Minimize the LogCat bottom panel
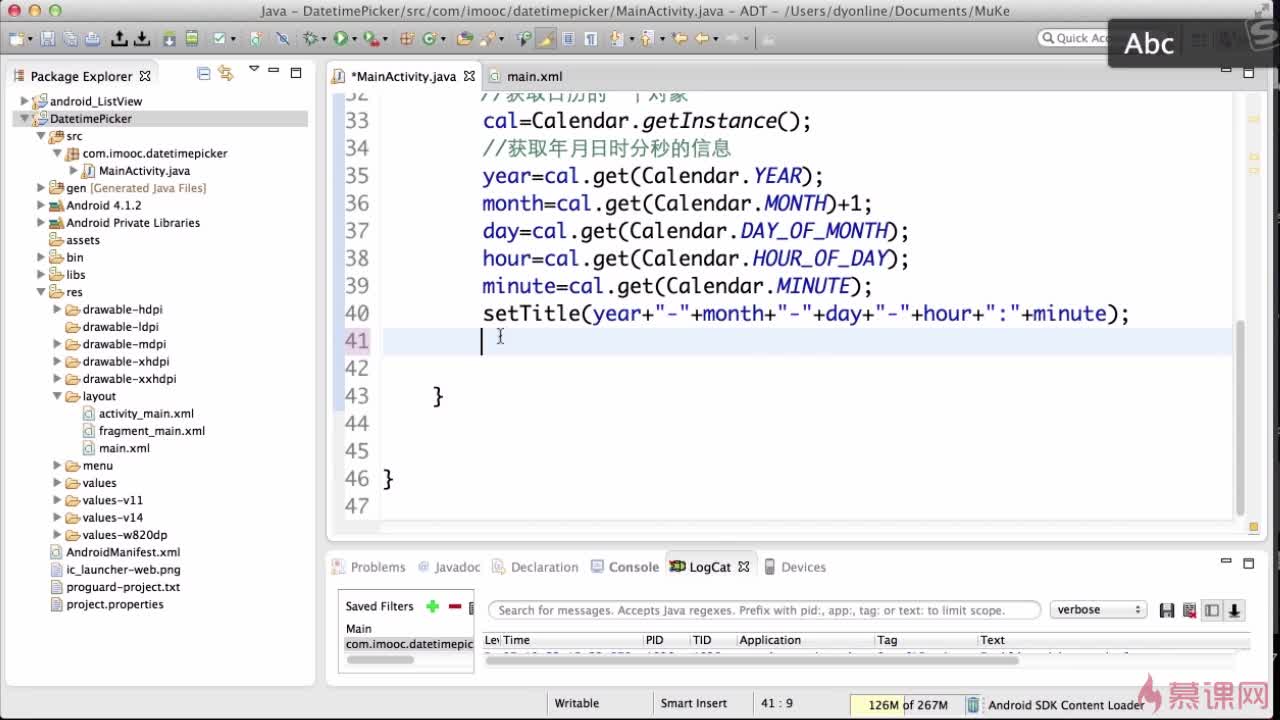The height and width of the screenshot is (720, 1280). coord(1226,562)
